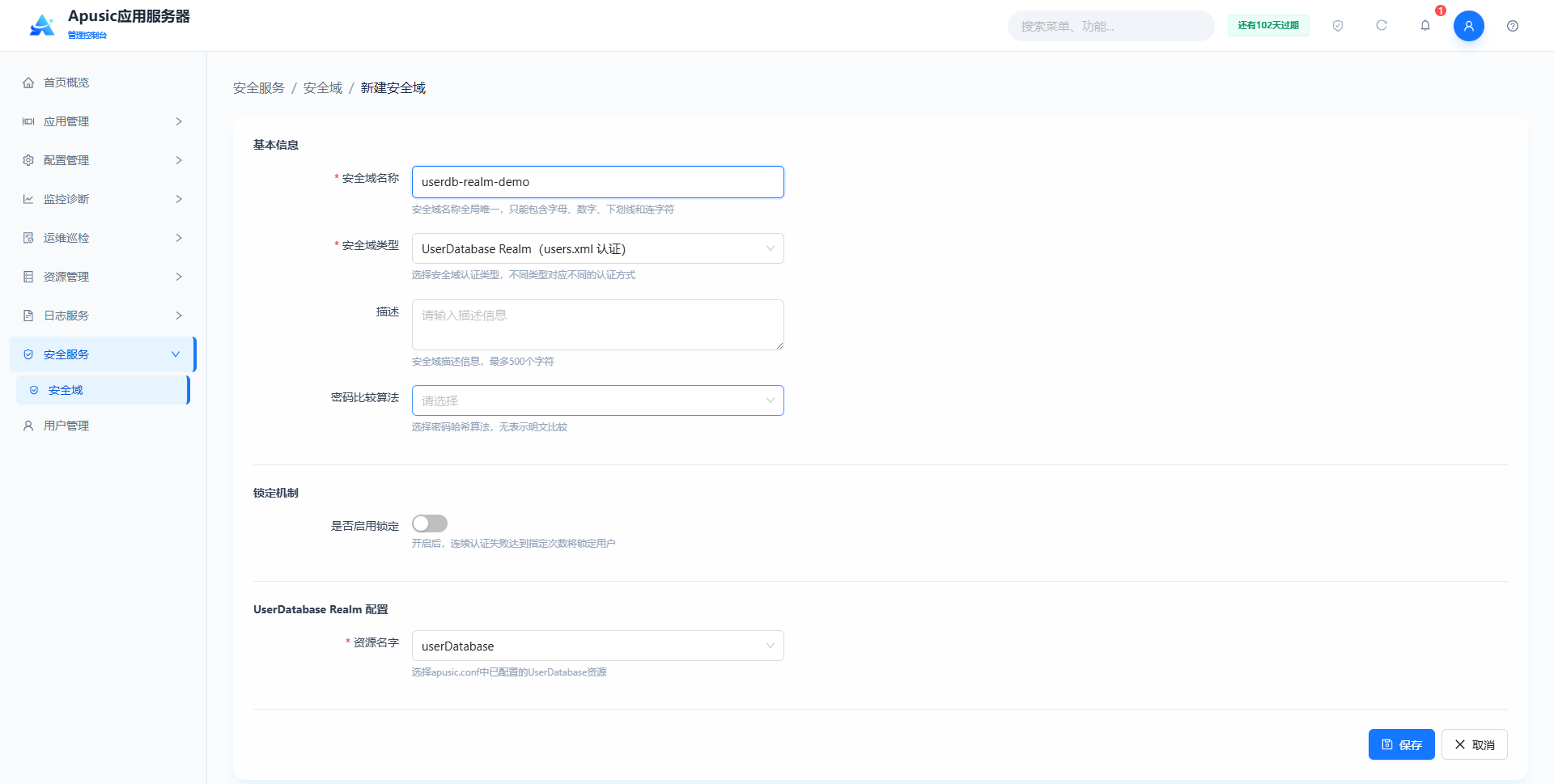Focus the 描述 textarea

pyautogui.click(x=598, y=324)
